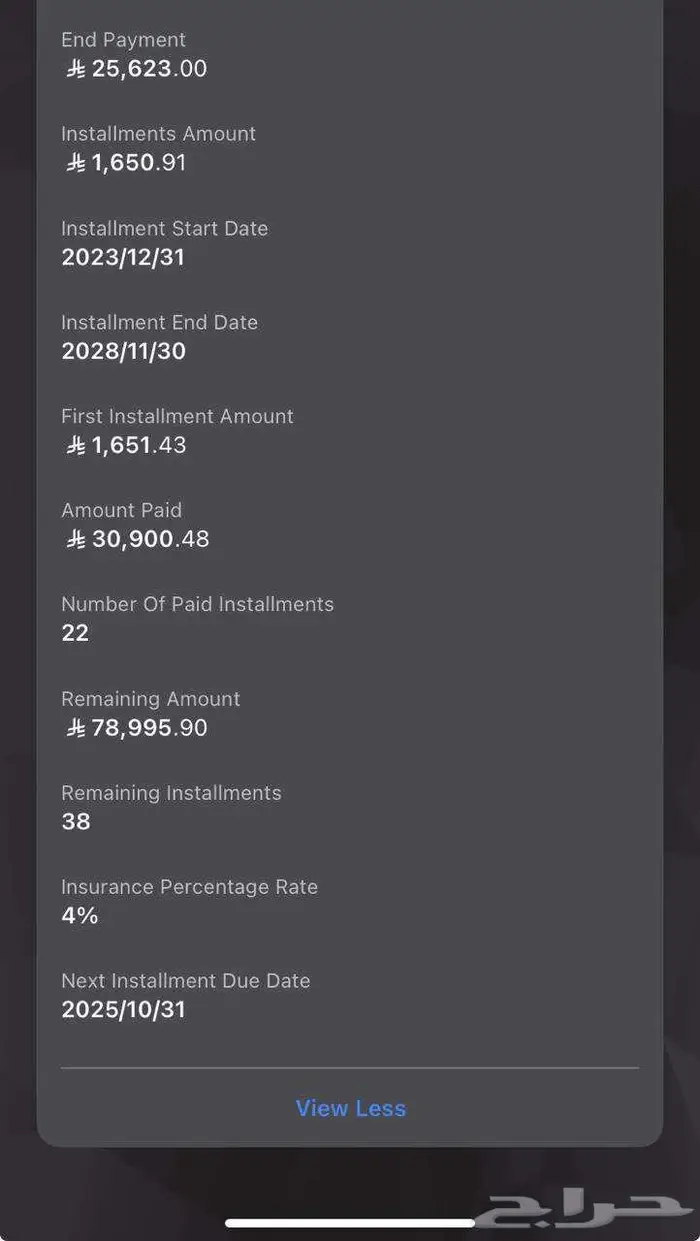Tap the Installment End Date 2028/11/30
The height and width of the screenshot is (1241, 700).
point(123,351)
